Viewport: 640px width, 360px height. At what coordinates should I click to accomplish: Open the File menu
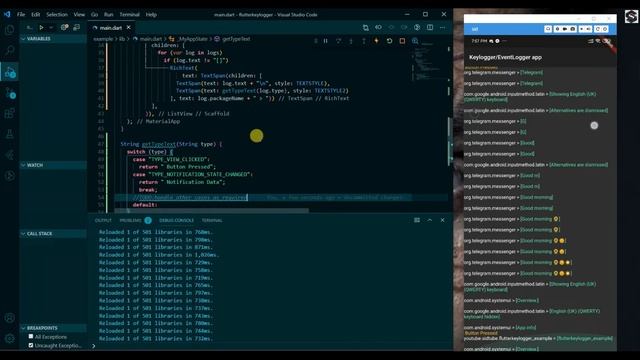(x=21, y=14)
